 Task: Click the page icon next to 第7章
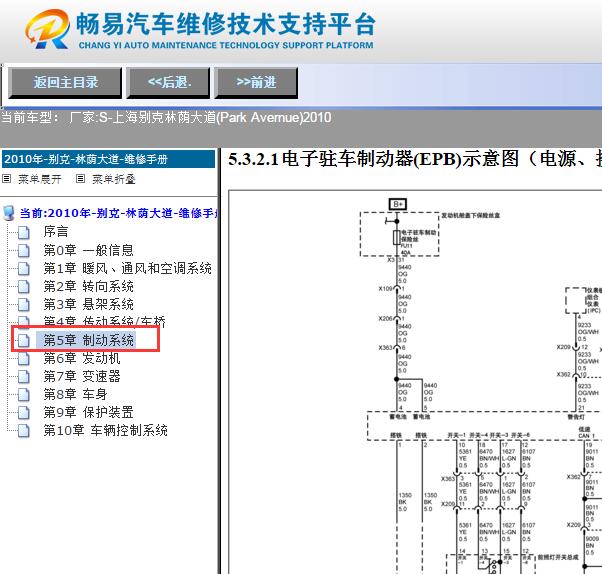click(x=23, y=377)
